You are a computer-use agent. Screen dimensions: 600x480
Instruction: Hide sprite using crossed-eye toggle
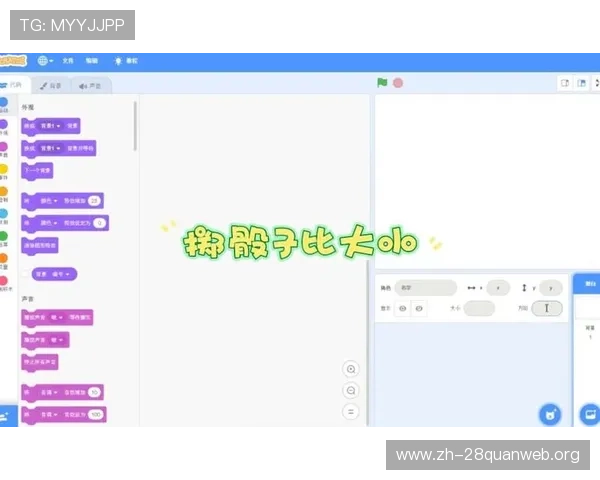(x=419, y=308)
